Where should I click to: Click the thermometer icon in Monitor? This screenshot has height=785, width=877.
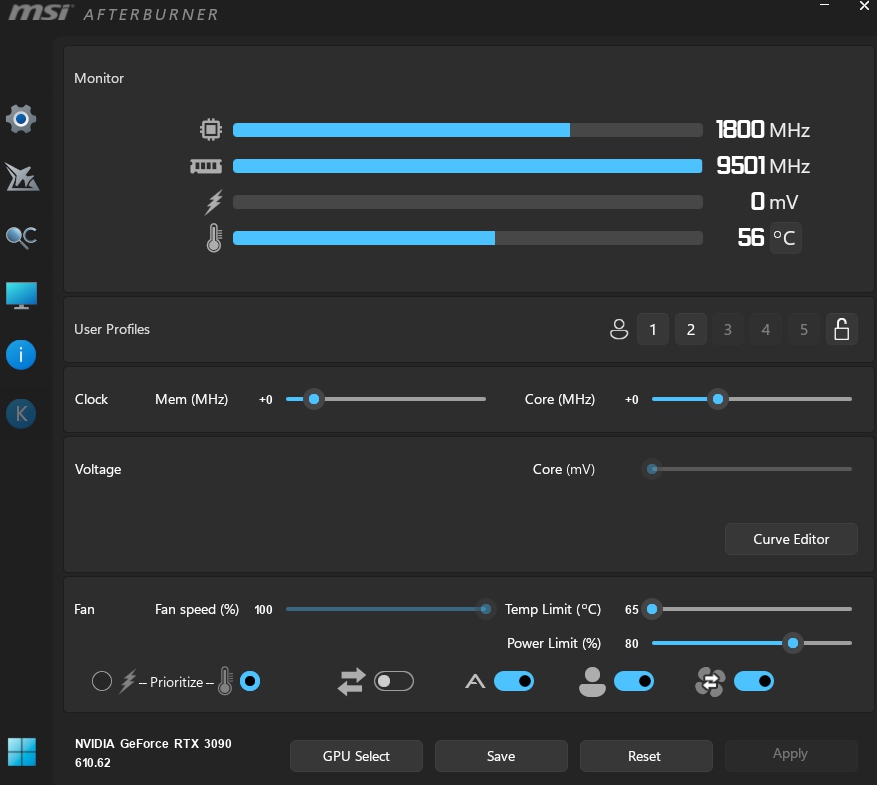pyautogui.click(x=214, y=238)
